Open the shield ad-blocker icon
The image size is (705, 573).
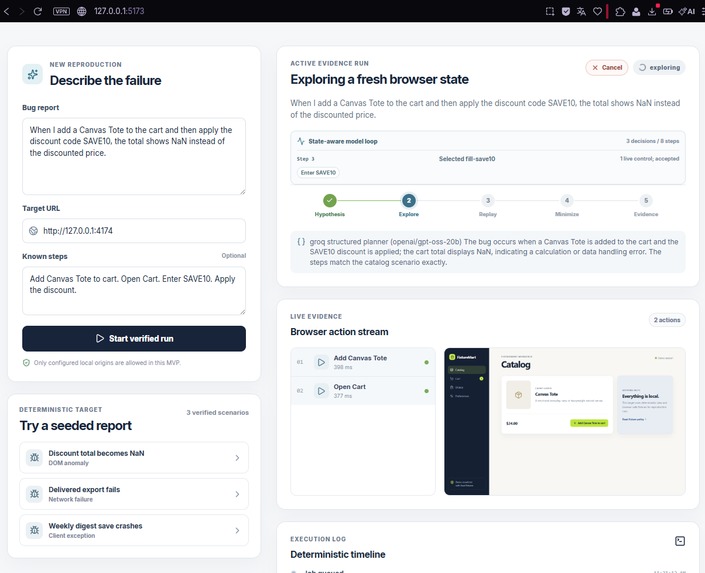tap(566, 11)
